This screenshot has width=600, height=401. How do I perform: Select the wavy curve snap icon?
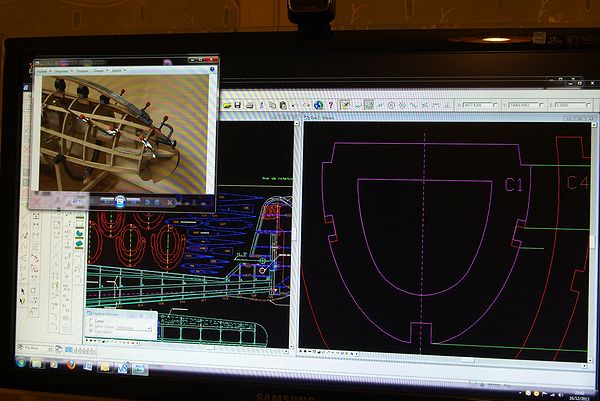click(413, 105)
